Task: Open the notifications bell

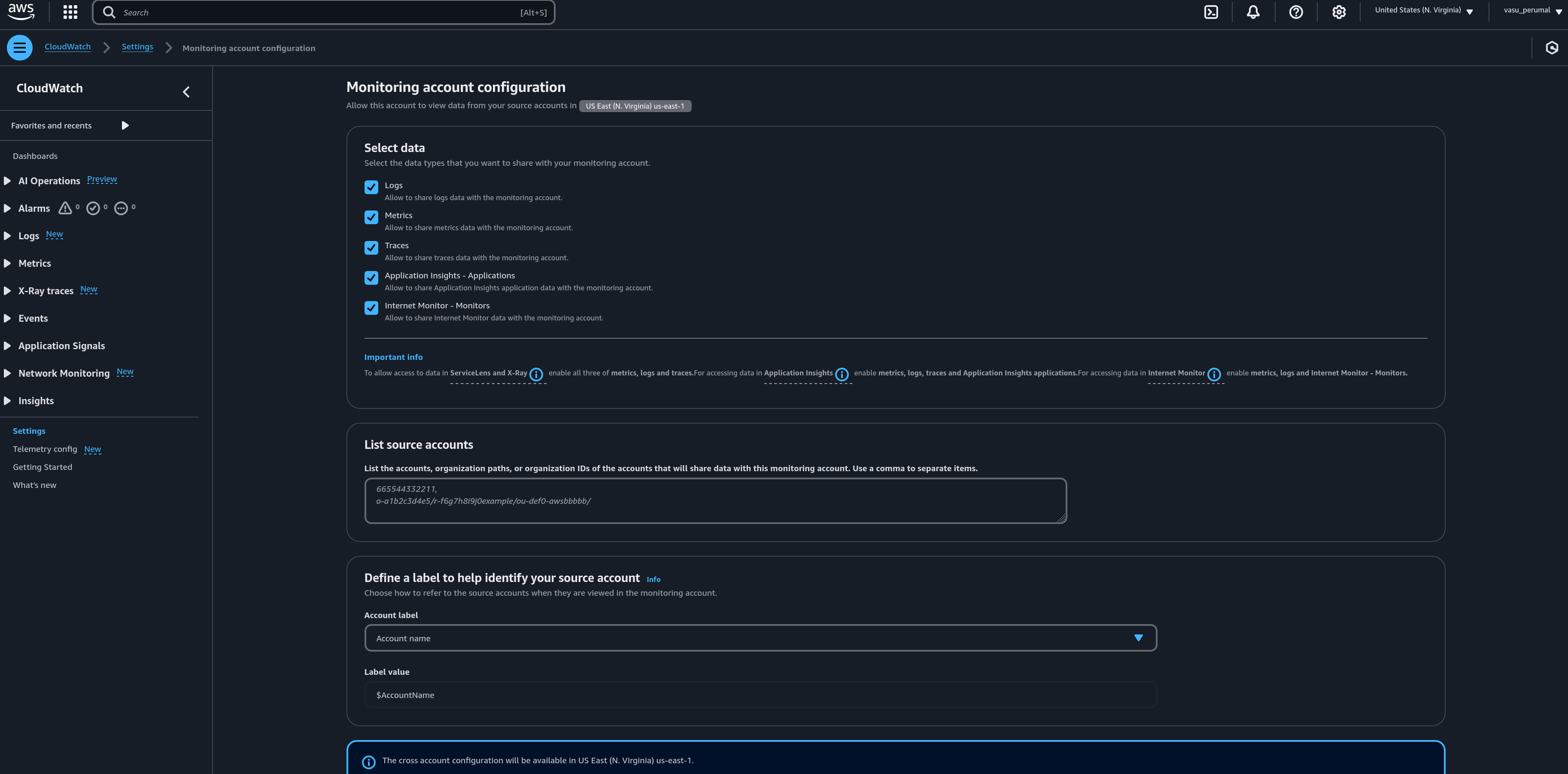Action: point(1253,12)
